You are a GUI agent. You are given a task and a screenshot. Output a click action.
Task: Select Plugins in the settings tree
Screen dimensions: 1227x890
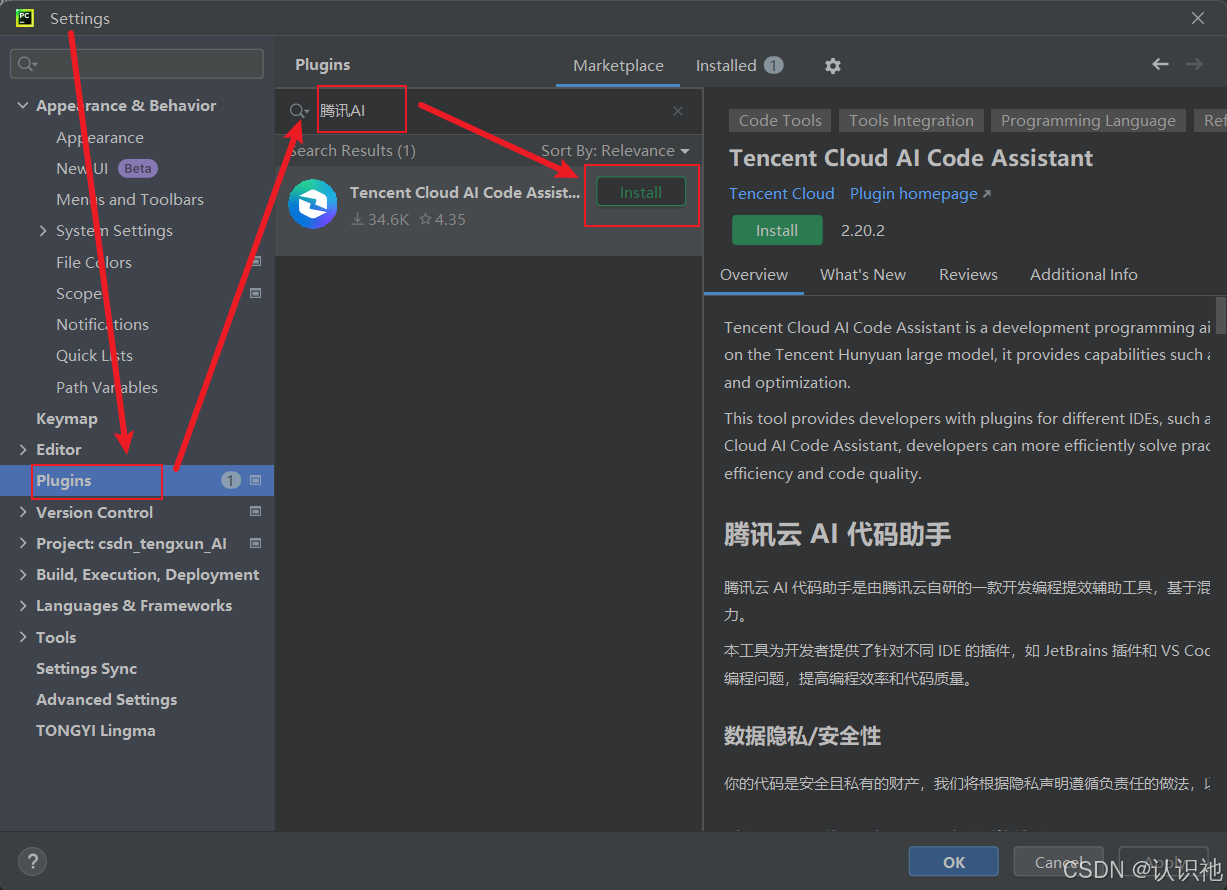click(x=137, y=481)
